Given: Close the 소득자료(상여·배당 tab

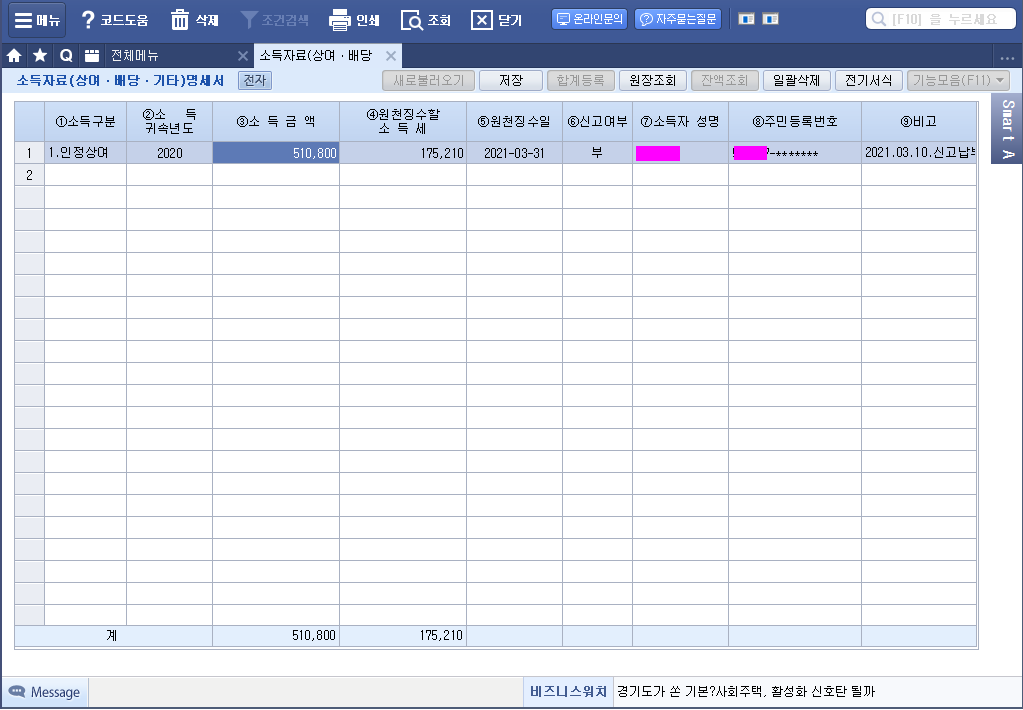Looking at the screenshot, I should [x=391, y=56].
